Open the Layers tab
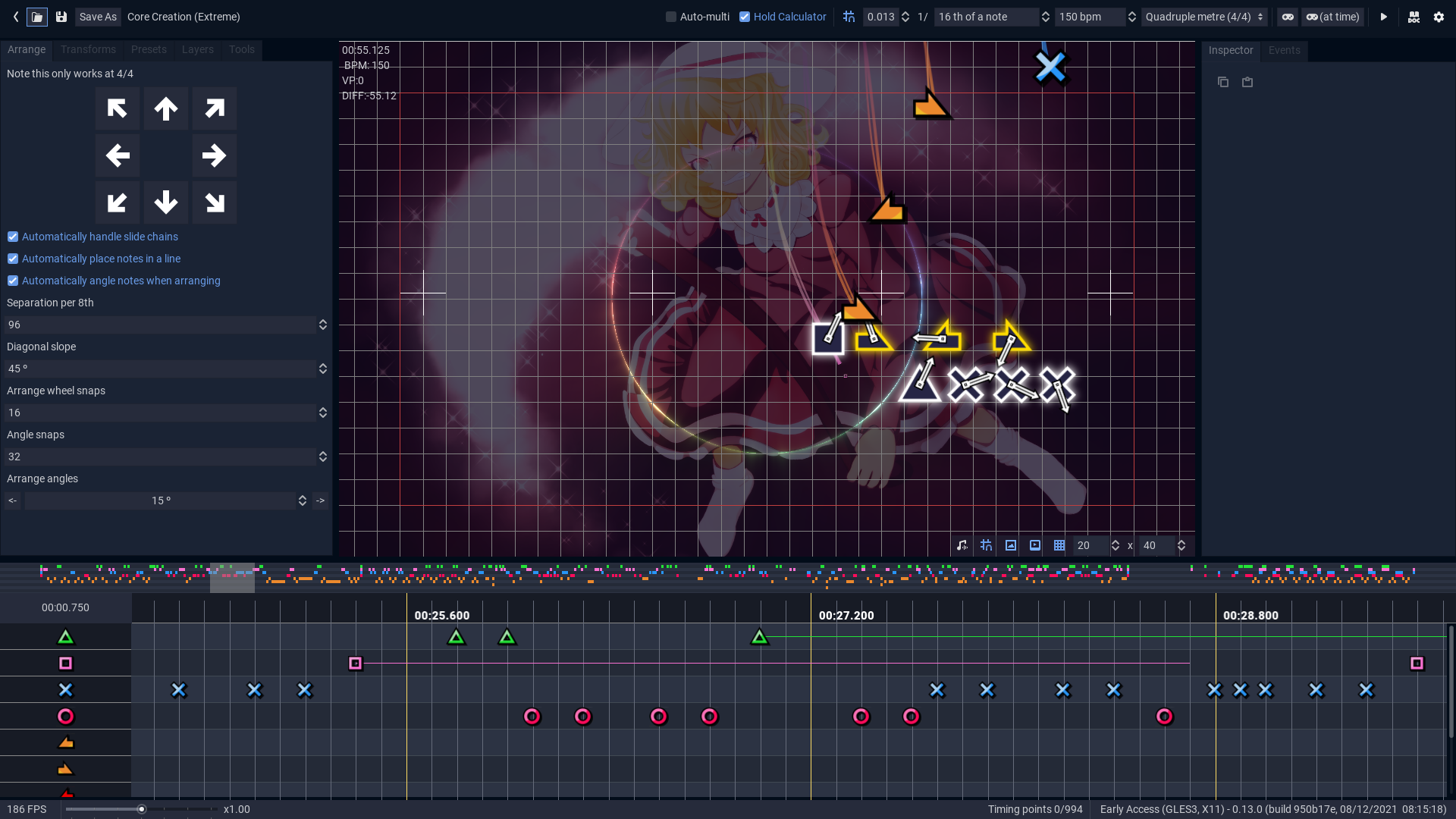The height and width of the screenshot is (819, 1456). [198, 49]
